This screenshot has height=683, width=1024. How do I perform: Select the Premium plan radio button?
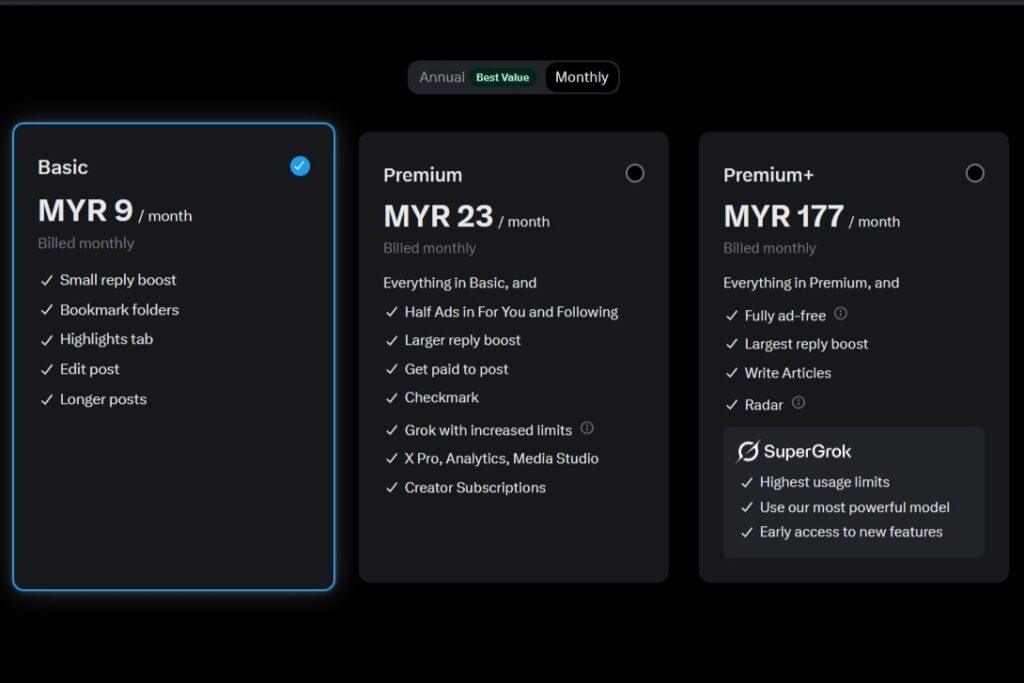(x=635, y=173)
